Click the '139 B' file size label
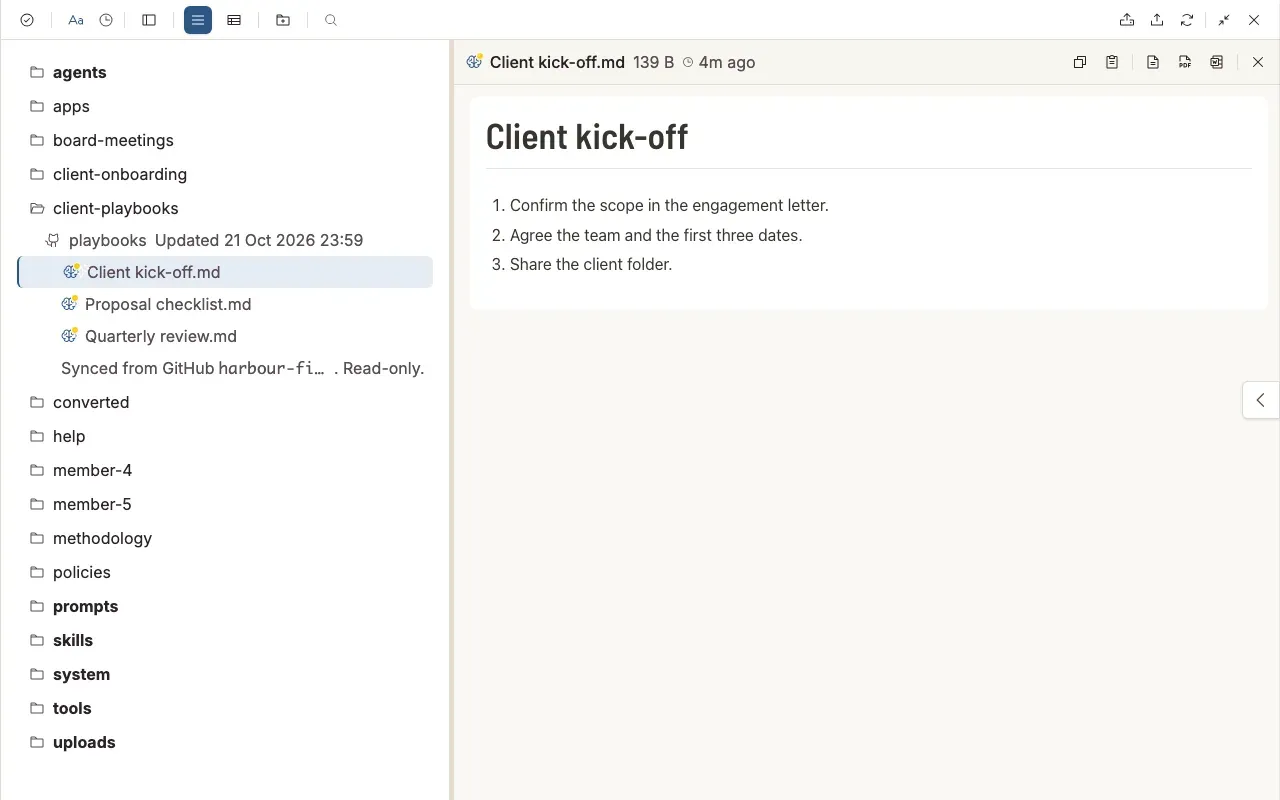Screen dimensions: 1280x800 [x=654, y=62]
